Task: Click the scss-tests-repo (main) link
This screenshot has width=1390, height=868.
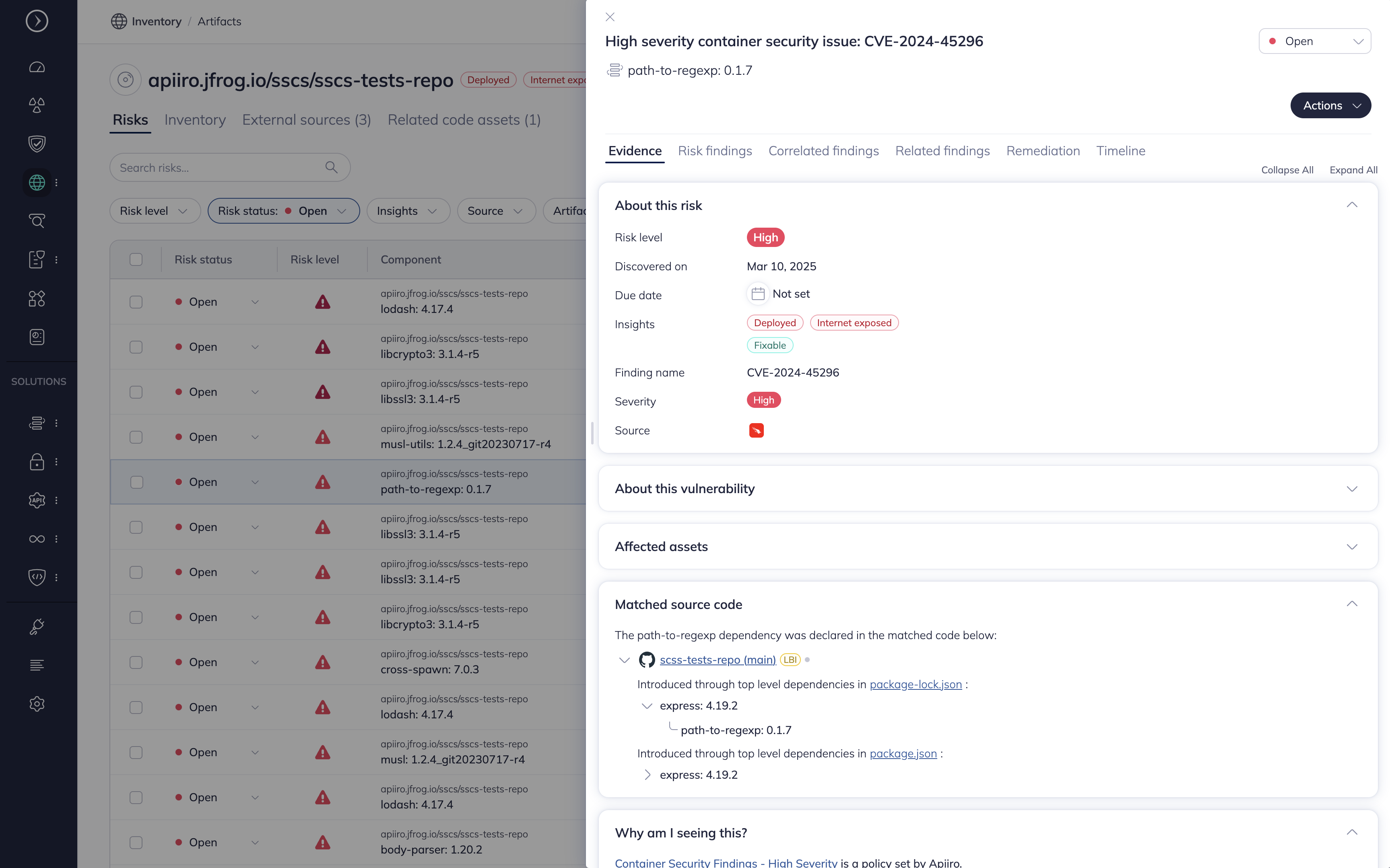Action: pyautogui.click(x=718, y=660)
